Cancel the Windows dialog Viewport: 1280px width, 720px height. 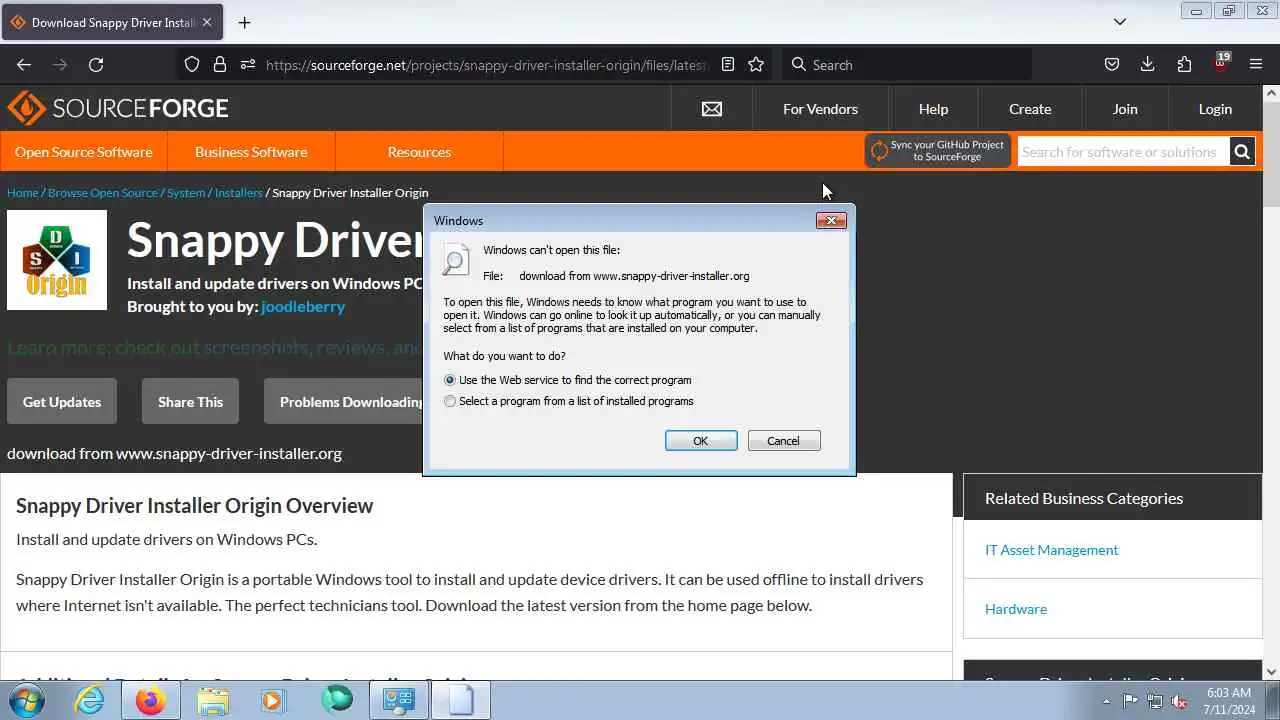(784, 441)
